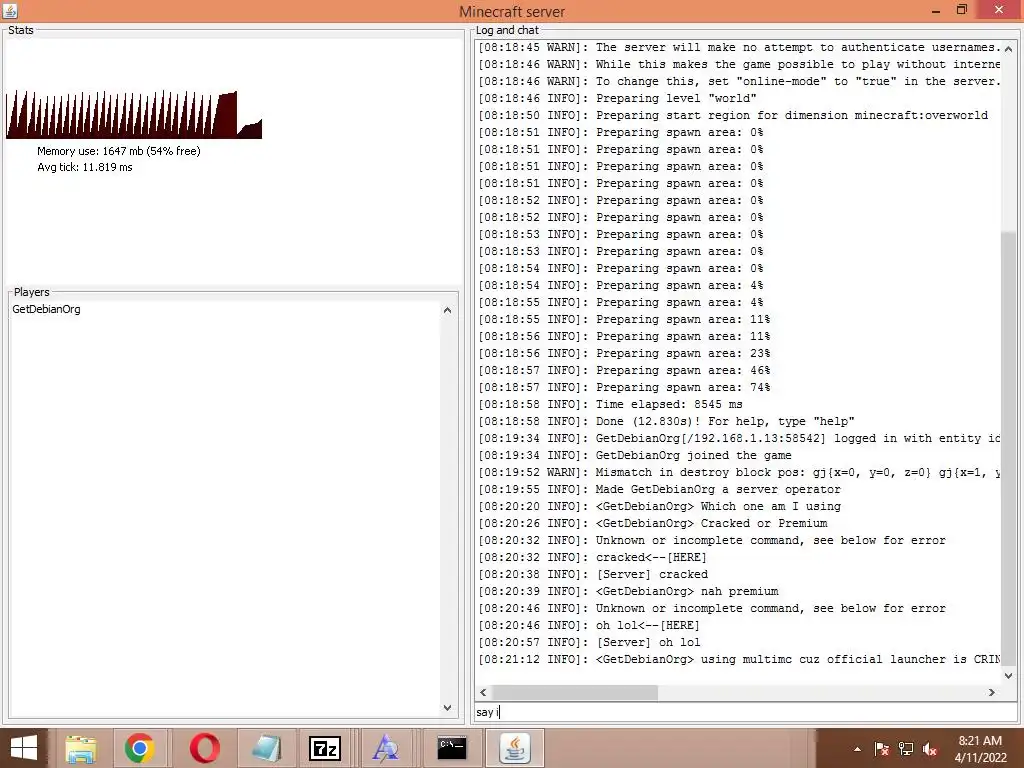The width and height of the screenshot is (1024, 768).
Task: Click log line '[Server] oh lol'
Action: click(589, 642)
